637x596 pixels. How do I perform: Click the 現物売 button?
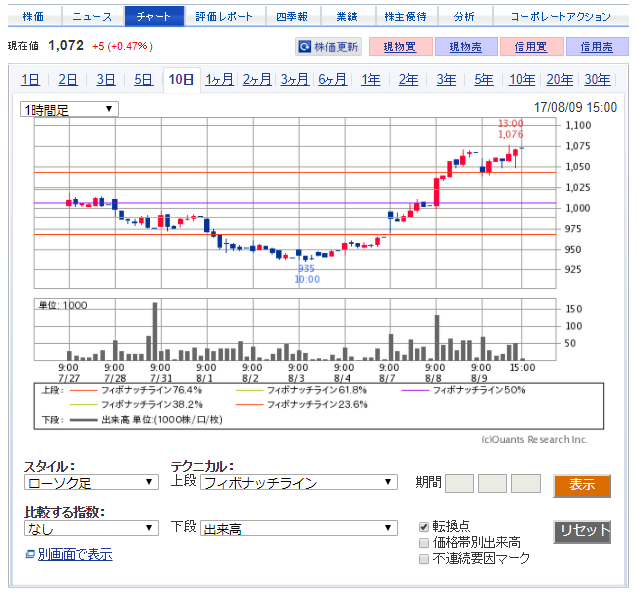[466, 47]
